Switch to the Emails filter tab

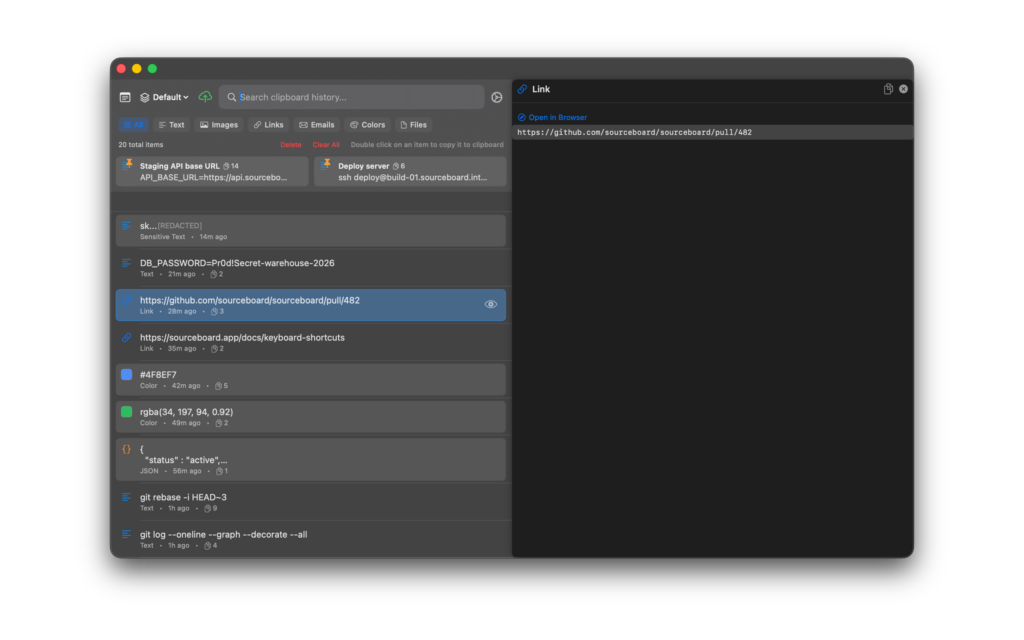click(317, 125)
